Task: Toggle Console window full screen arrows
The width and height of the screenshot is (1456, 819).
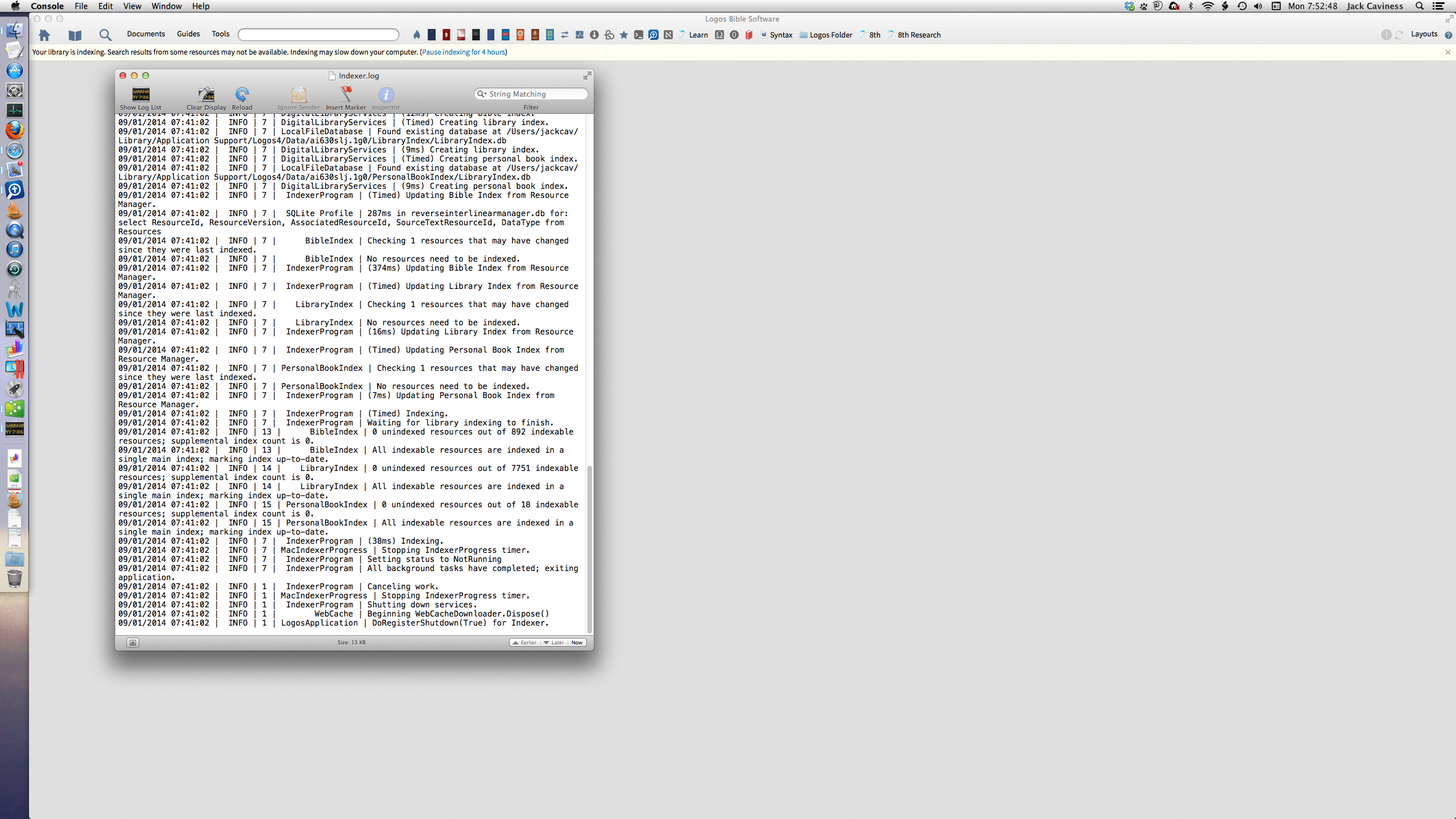Action: point(587,76)
